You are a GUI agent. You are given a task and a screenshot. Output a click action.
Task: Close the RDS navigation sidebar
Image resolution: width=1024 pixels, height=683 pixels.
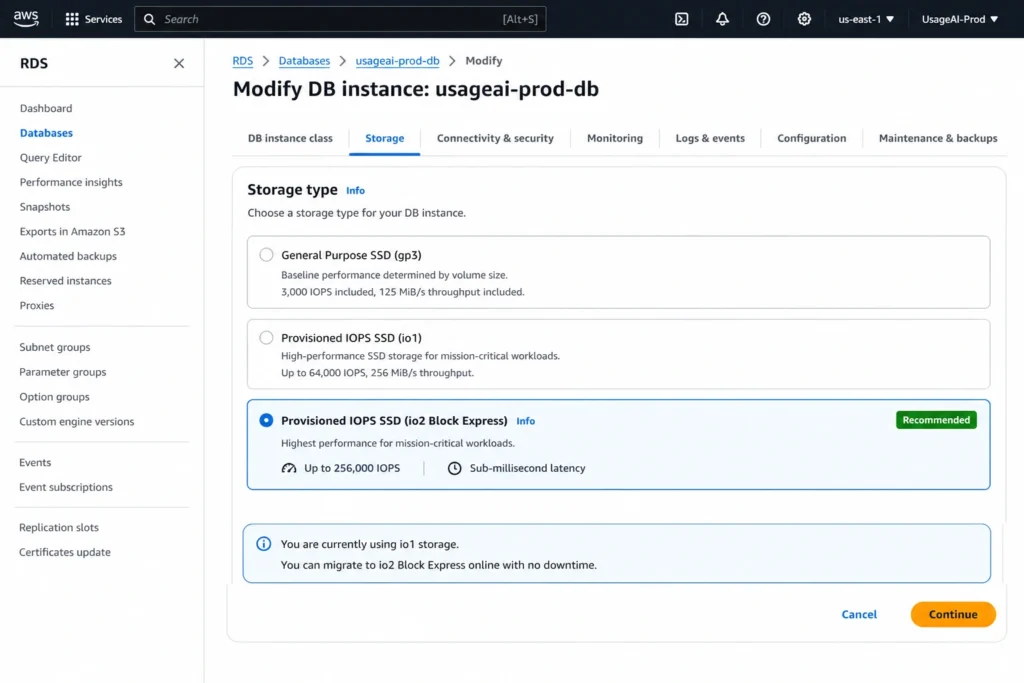click(x=179, y=63)
